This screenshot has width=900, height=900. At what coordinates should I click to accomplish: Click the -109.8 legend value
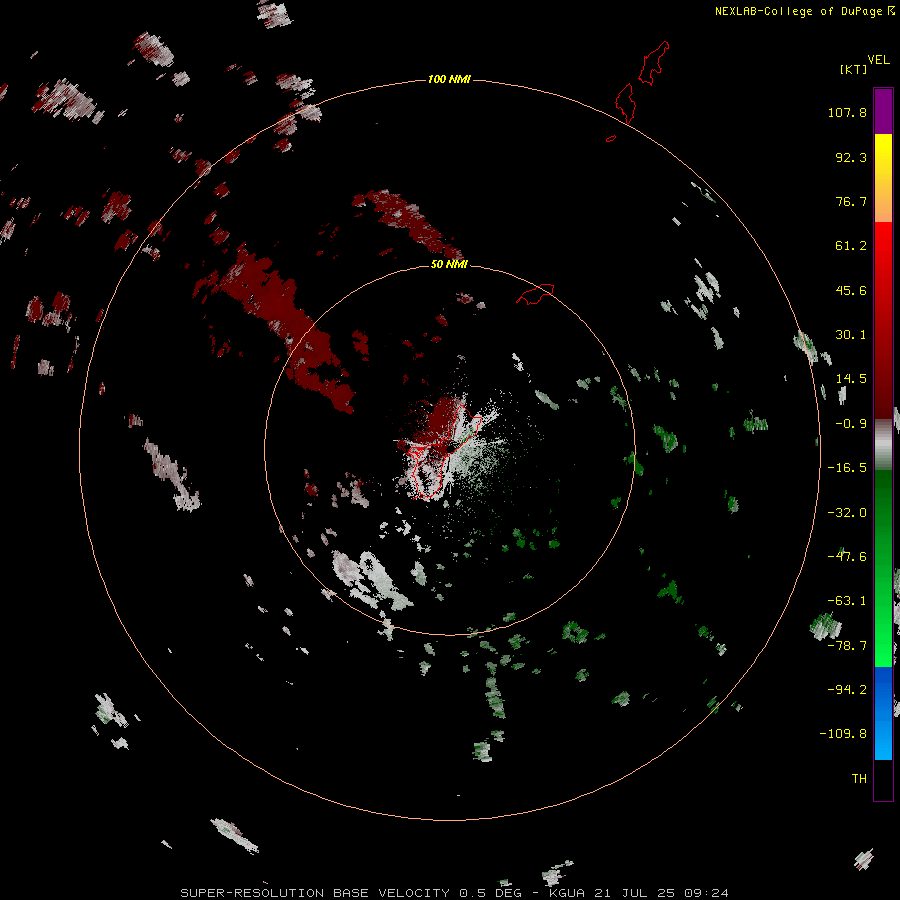point(843,734)
